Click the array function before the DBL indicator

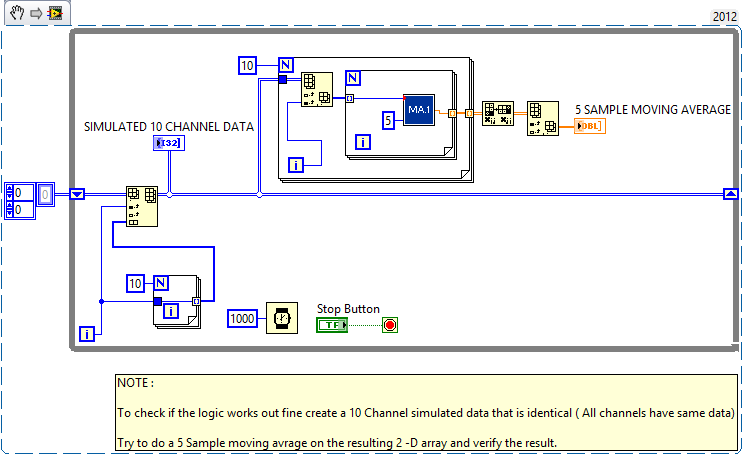543,118
